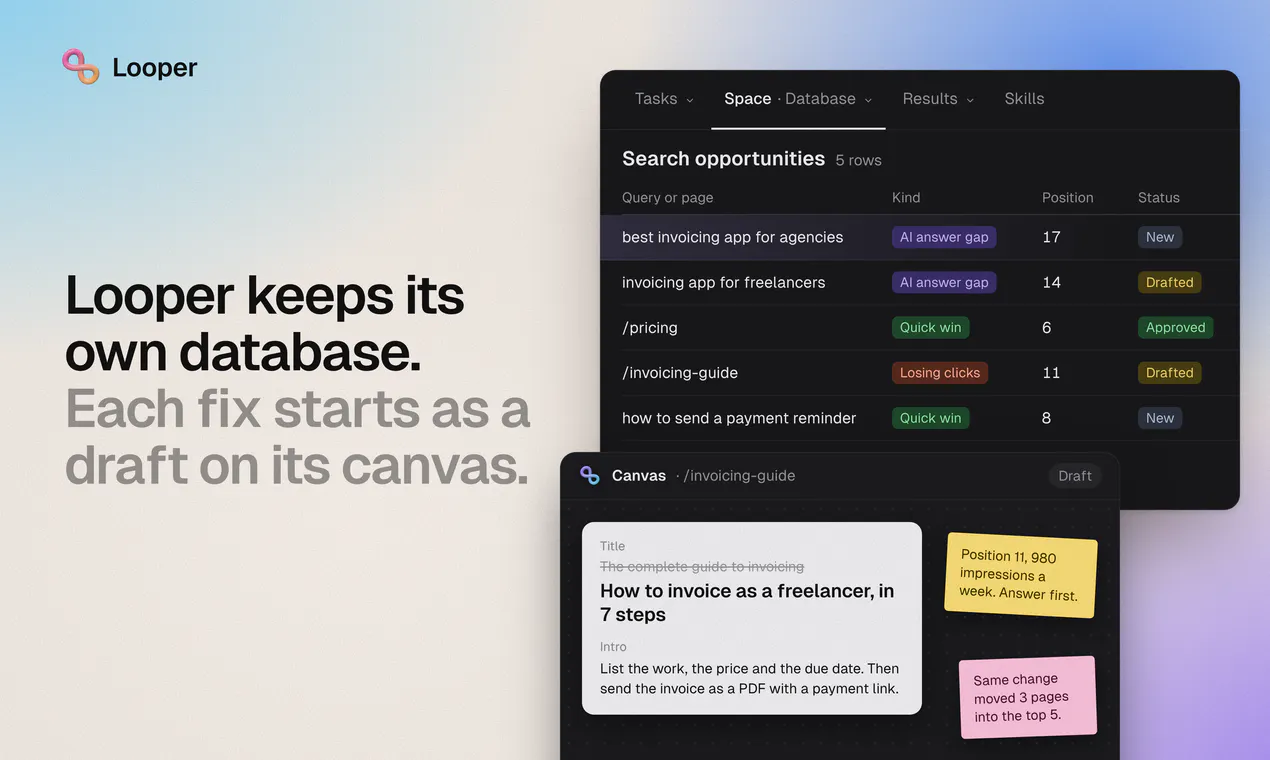Open the /pricing row
Image resolution: width=1270 pixels, height=760 pixels.
tap(919, 328)
